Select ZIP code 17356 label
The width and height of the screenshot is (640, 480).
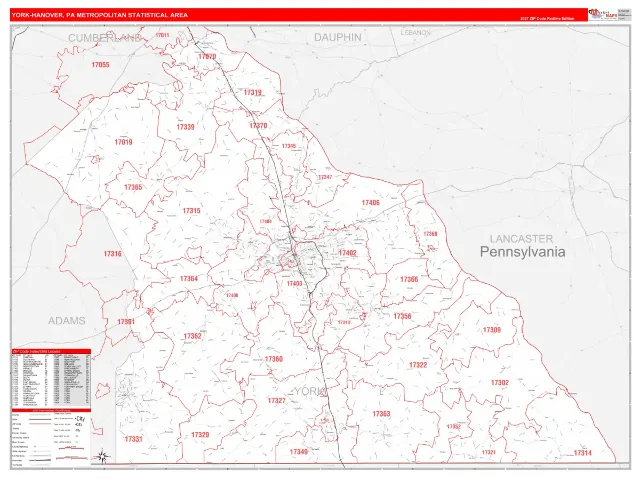tap(402, 316)
